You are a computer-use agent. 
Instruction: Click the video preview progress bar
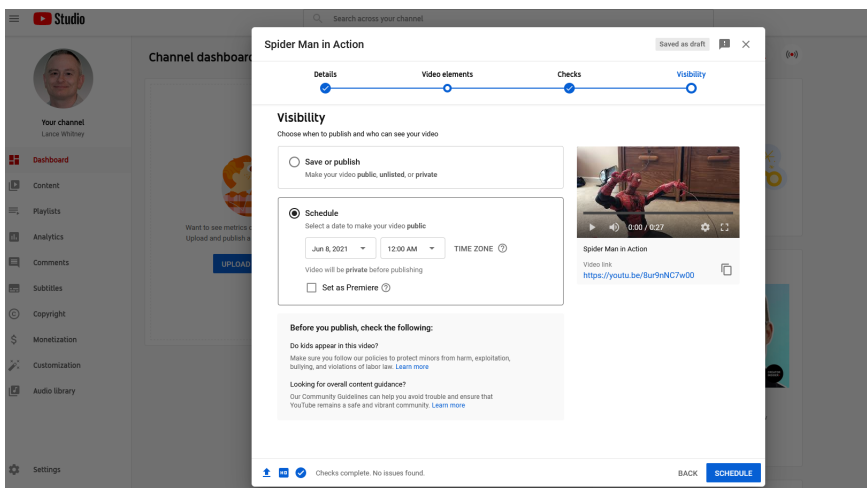coord(658,213)
